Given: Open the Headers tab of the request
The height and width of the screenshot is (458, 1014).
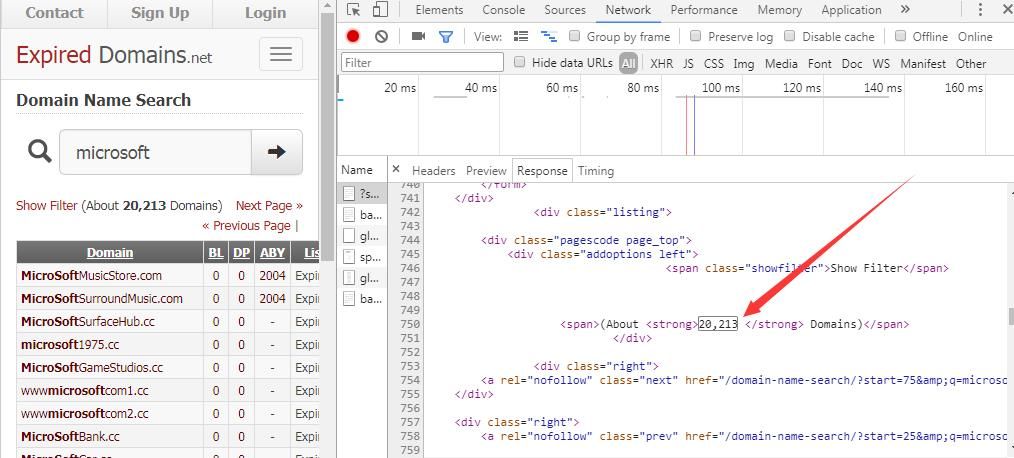Looking at the screenshot, I should click(x=433, y=171).
